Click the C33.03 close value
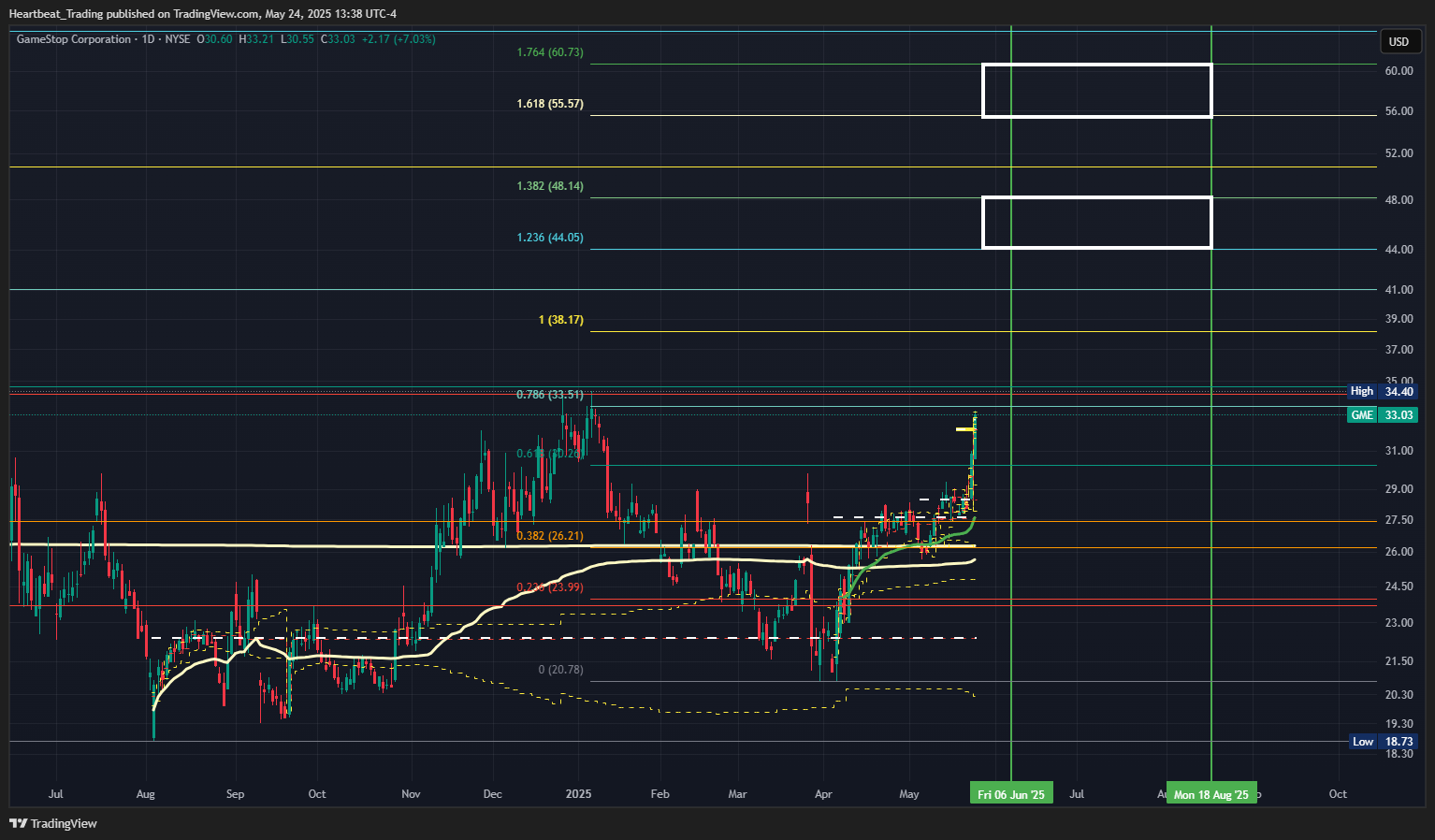 [338, 39]
